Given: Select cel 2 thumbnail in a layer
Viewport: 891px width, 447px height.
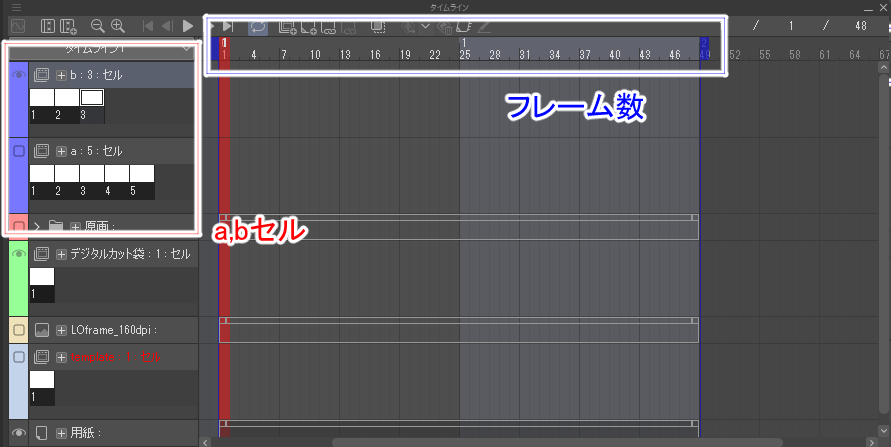Looking at the screenshot, I should (x=67, y=173).
